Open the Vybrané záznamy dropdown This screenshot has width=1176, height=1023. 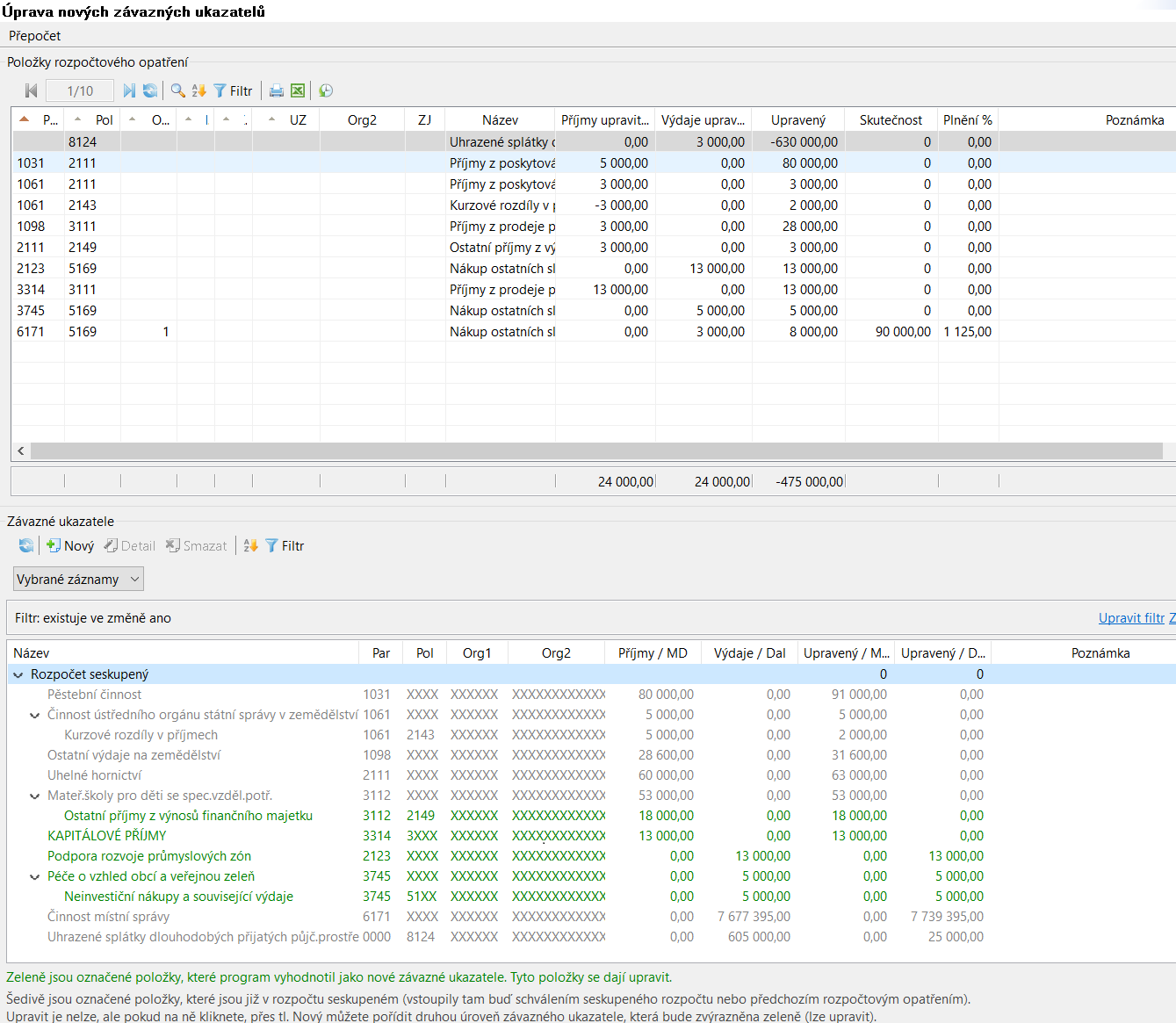click(78, 579)
